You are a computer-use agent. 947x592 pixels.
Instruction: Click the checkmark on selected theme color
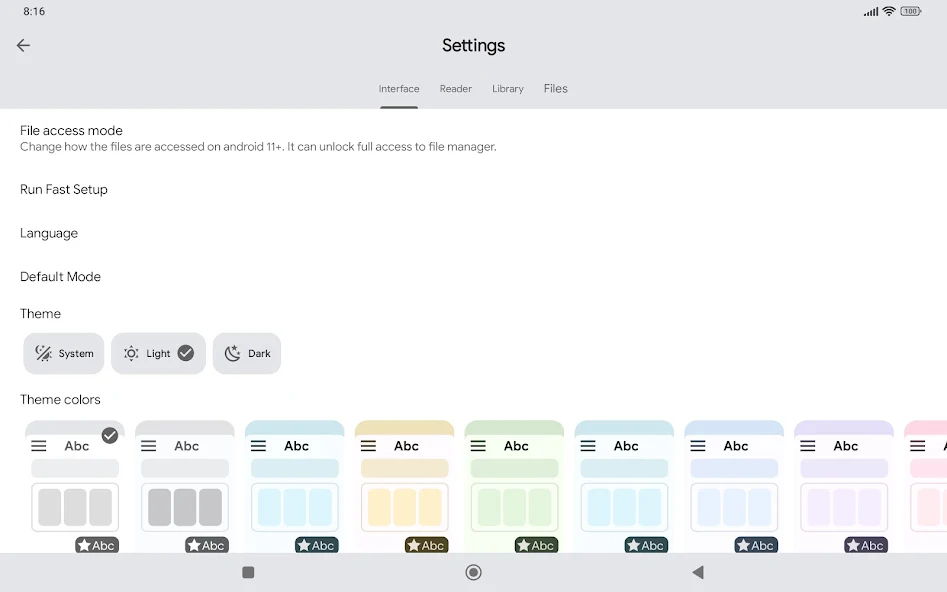pos(110,435)
